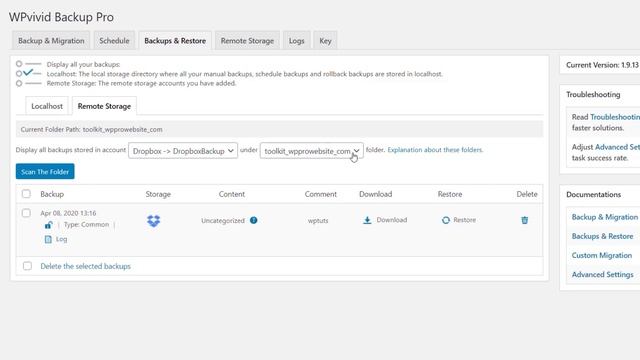
Task: Click the Current Version: 1.9.13 text
Action: (602, 65)
